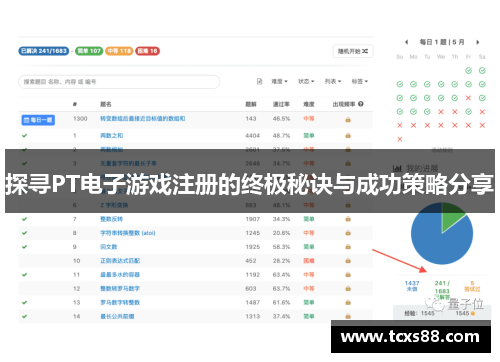Open problem 10 正则表达式匹配 link
The width and height of the screenshot is (500, 362).
pyautogui.click(x=120, y=261)
